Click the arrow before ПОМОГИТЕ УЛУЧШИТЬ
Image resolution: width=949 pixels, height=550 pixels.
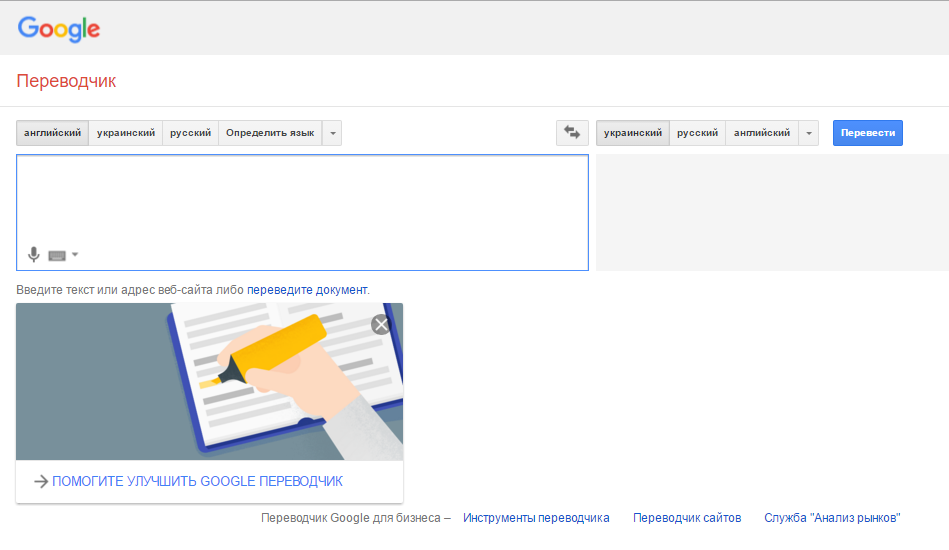41,482
